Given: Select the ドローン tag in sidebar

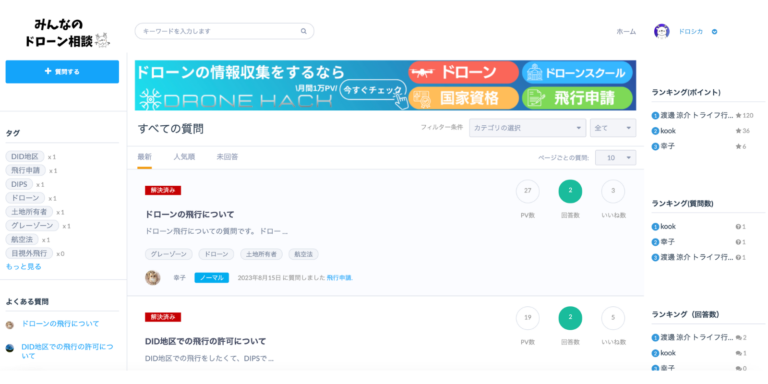Looking at the screenshot, I should (25, 198).
